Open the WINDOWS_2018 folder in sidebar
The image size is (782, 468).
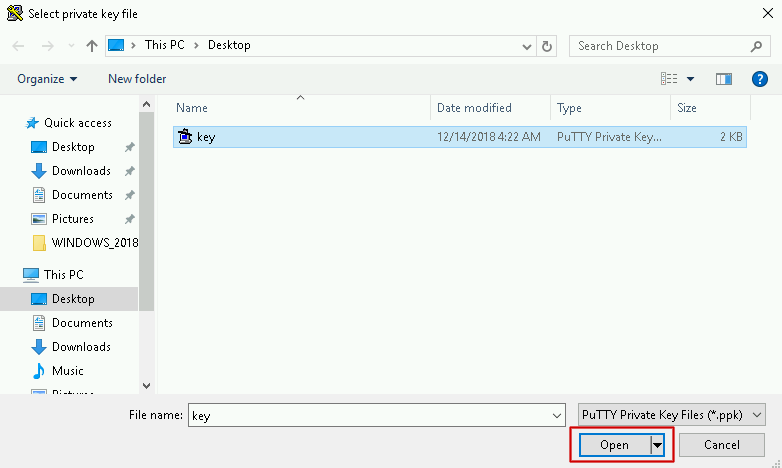pyautogui.click(x=94, y=243)
